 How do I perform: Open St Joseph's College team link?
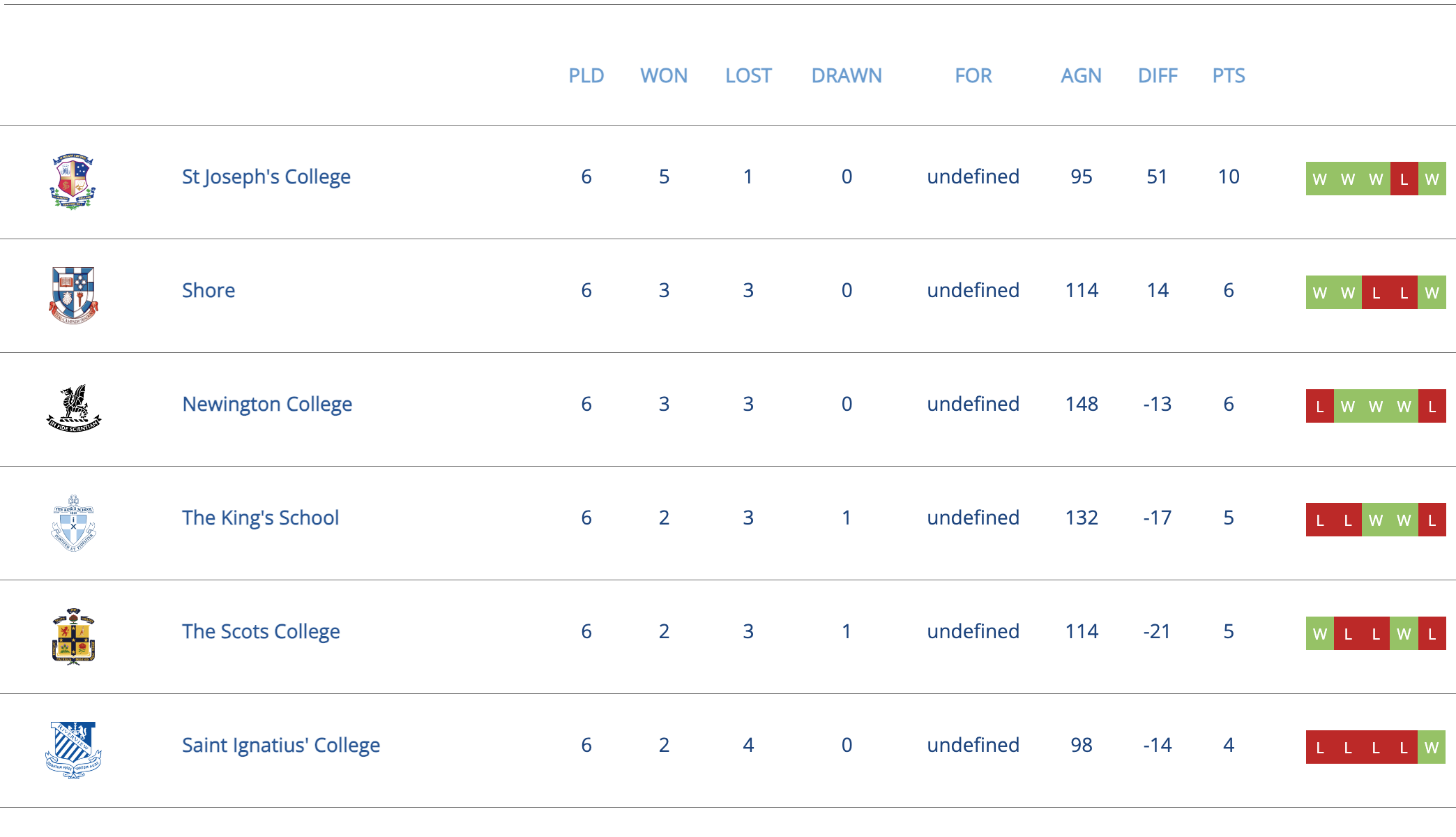click(x=266, y=177)
